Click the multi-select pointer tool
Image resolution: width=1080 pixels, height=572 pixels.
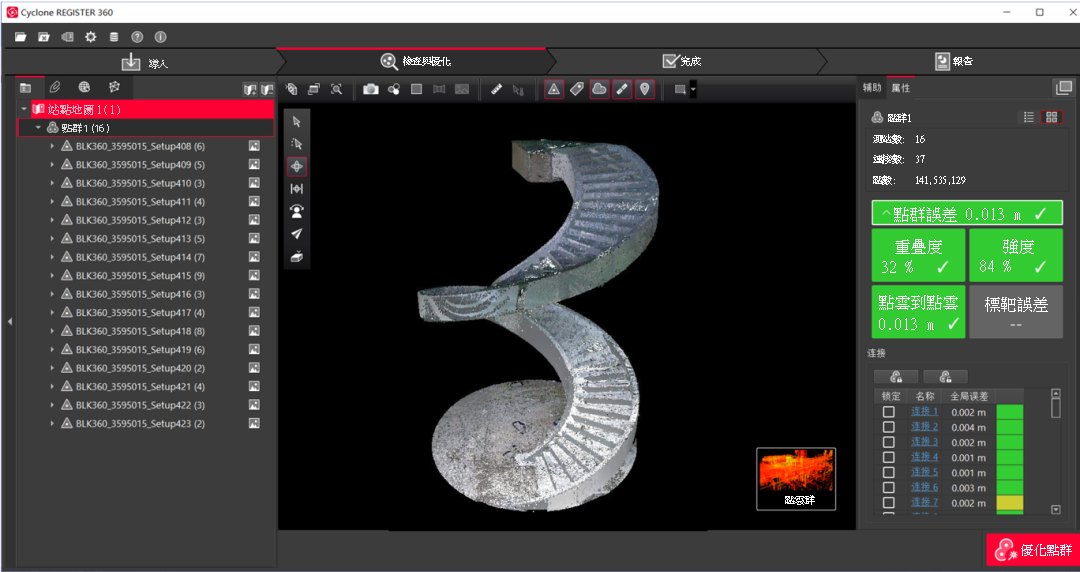[x=297, y=144]
